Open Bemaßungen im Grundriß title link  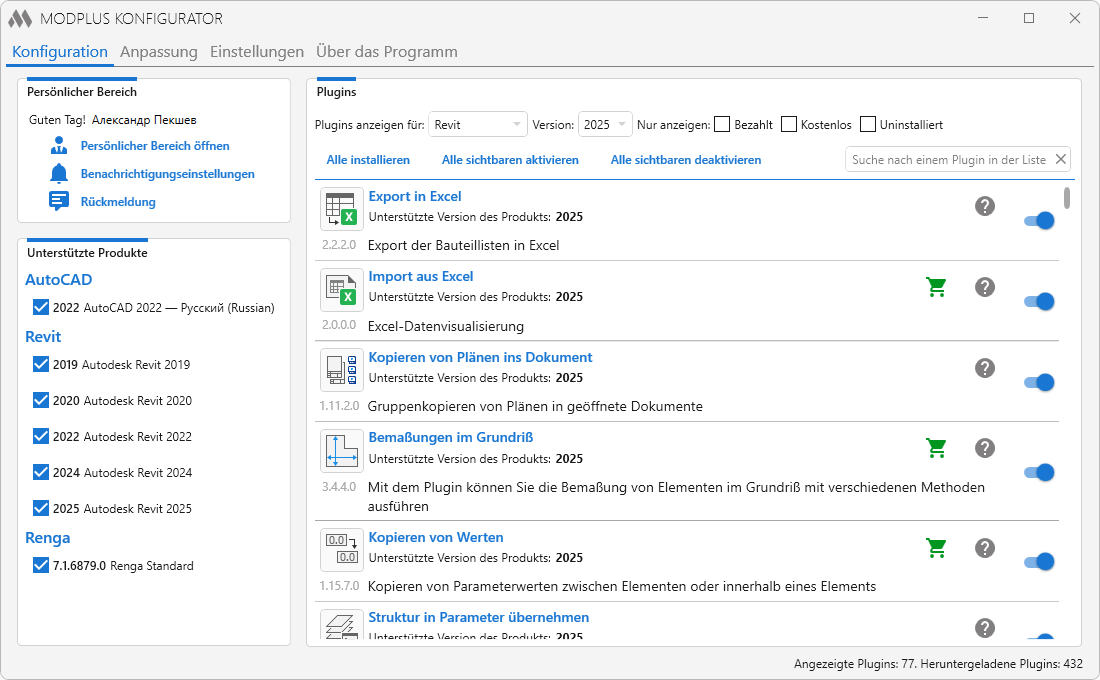450,437
